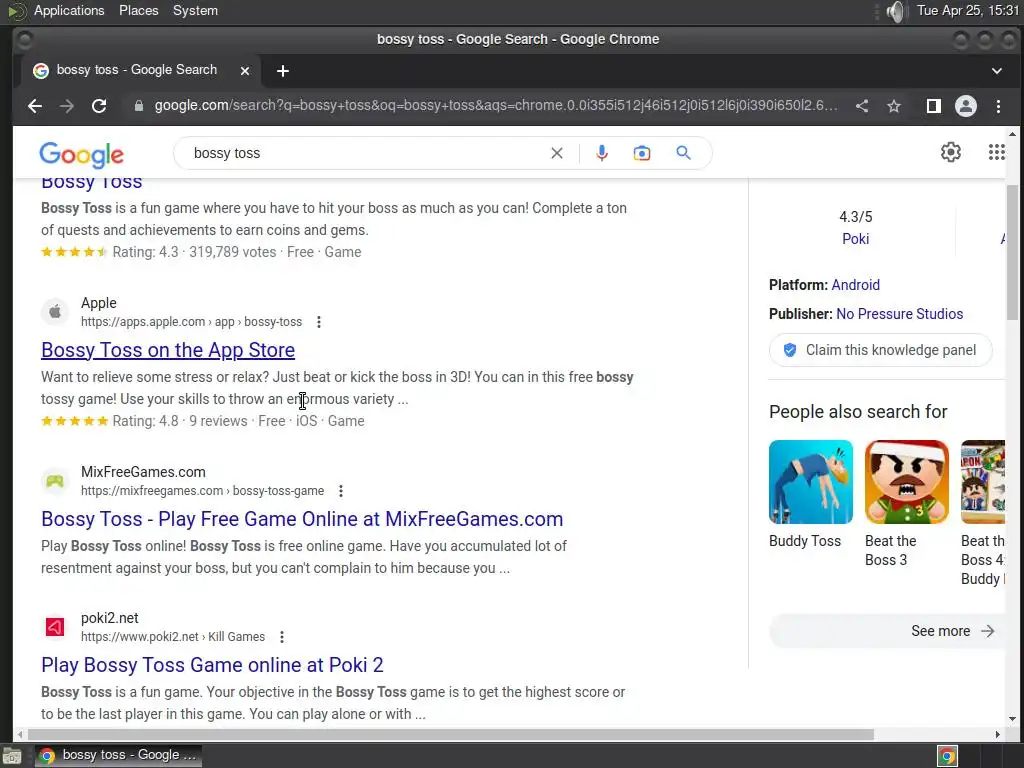The image size is (1024, 768).
Task: Close the bossy toss tab
Action: click(x=245, y=71)
